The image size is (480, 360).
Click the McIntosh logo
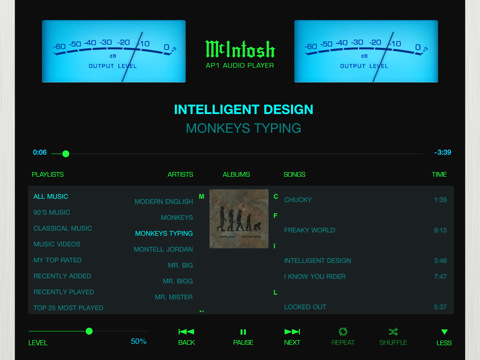(x=240, y=49)
